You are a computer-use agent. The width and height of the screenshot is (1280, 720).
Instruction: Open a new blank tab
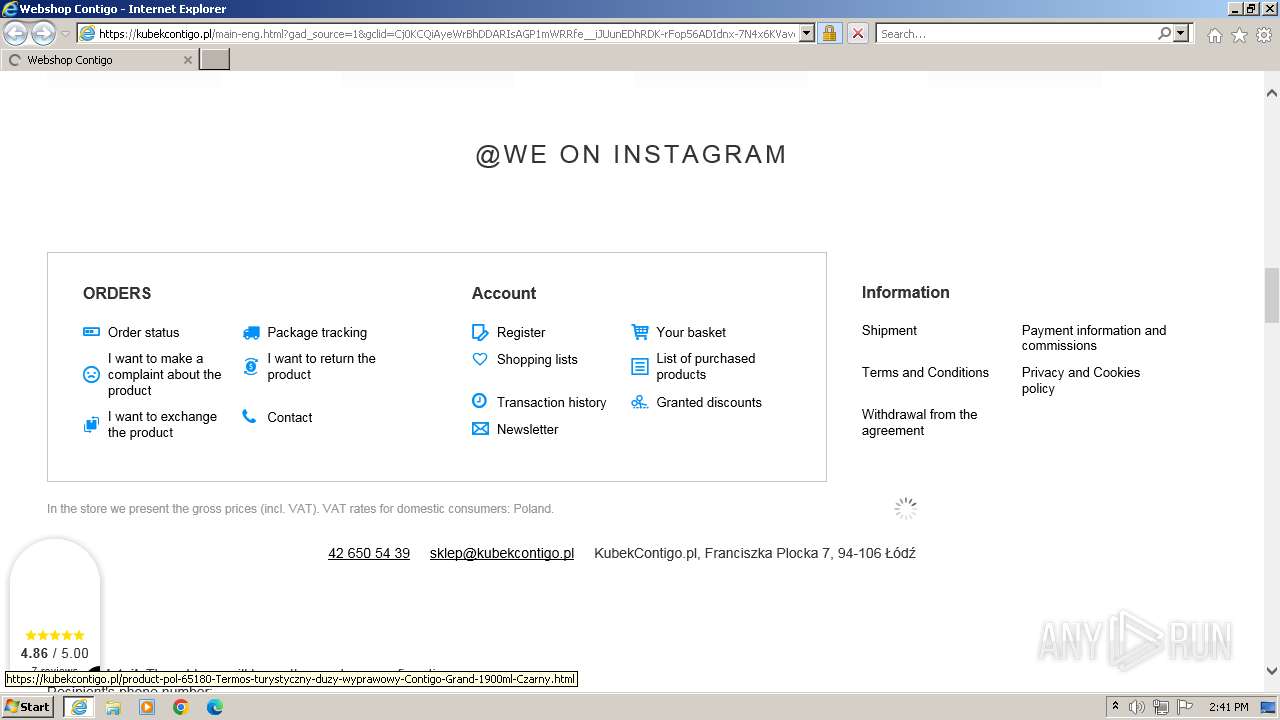pos(215,60)
